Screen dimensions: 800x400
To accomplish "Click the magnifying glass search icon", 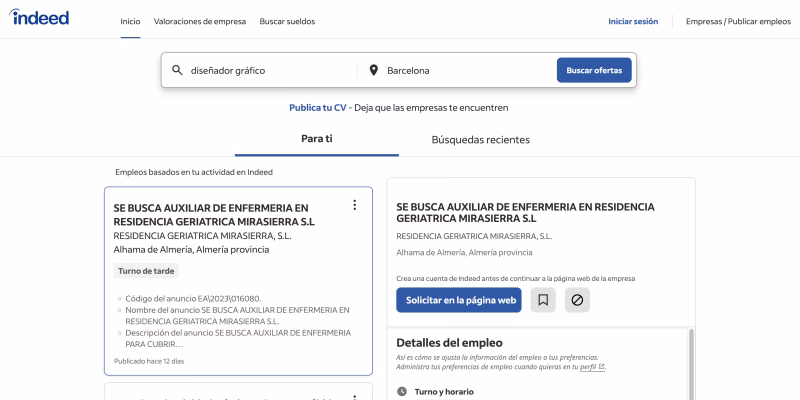I will (x=177, y=70).
